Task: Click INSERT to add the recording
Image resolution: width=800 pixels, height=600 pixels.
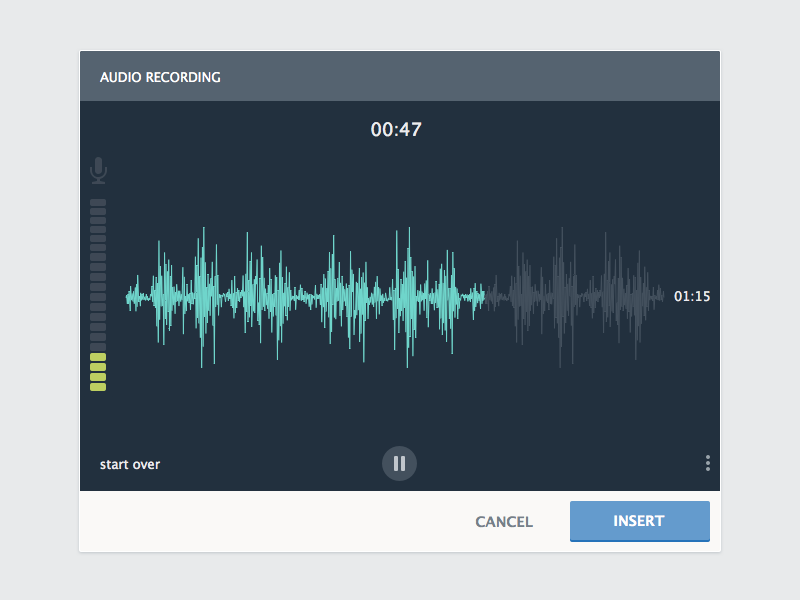Action: coord(639,521)
